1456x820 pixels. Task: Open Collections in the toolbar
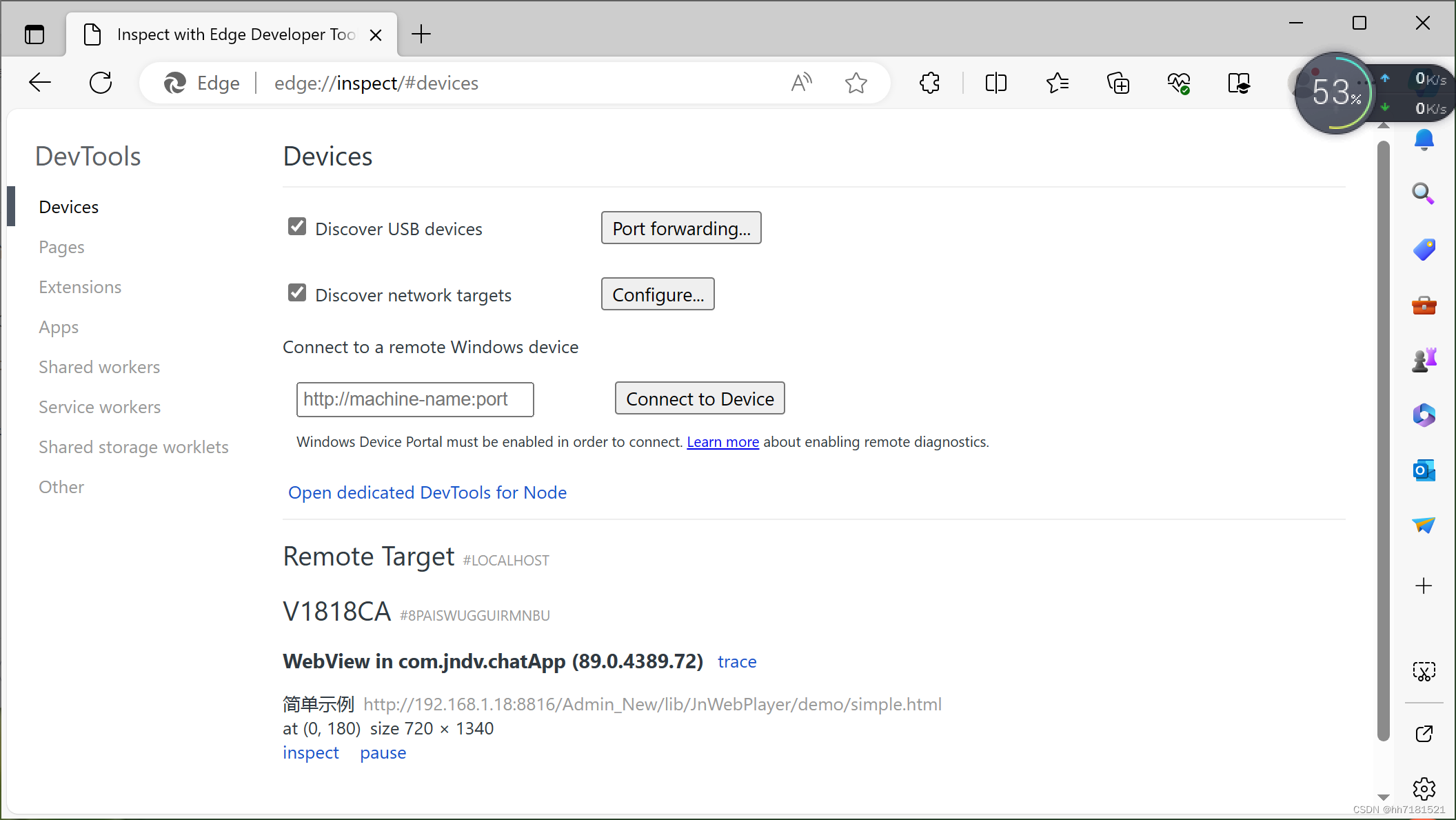click(1118, 83)
